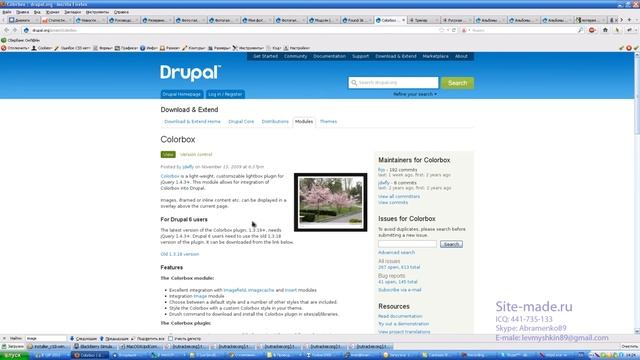Click the page vertical scrollbar thumb
640x360 pixels.
click(x=637, y=96)
